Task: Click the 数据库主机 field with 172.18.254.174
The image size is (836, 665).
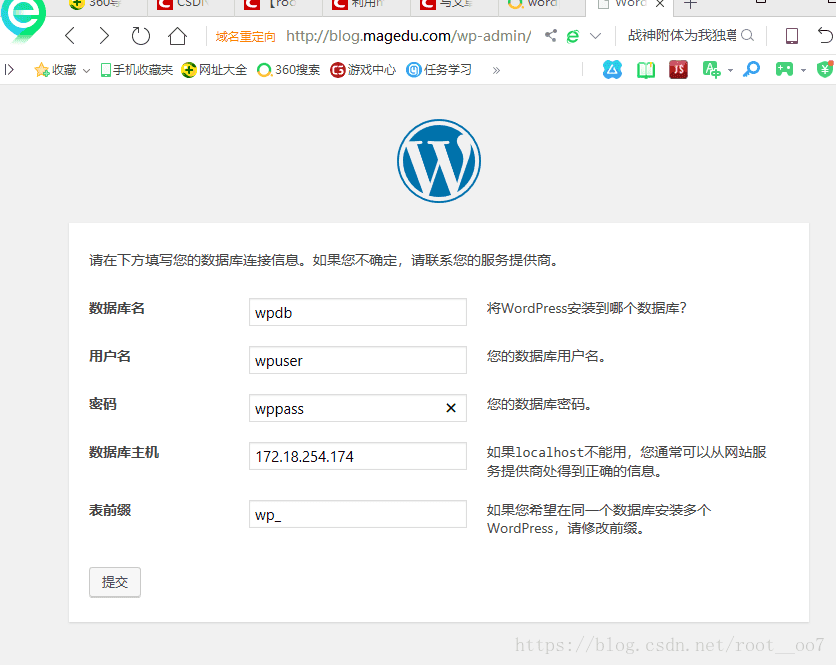Action: (x=358, y=456)
